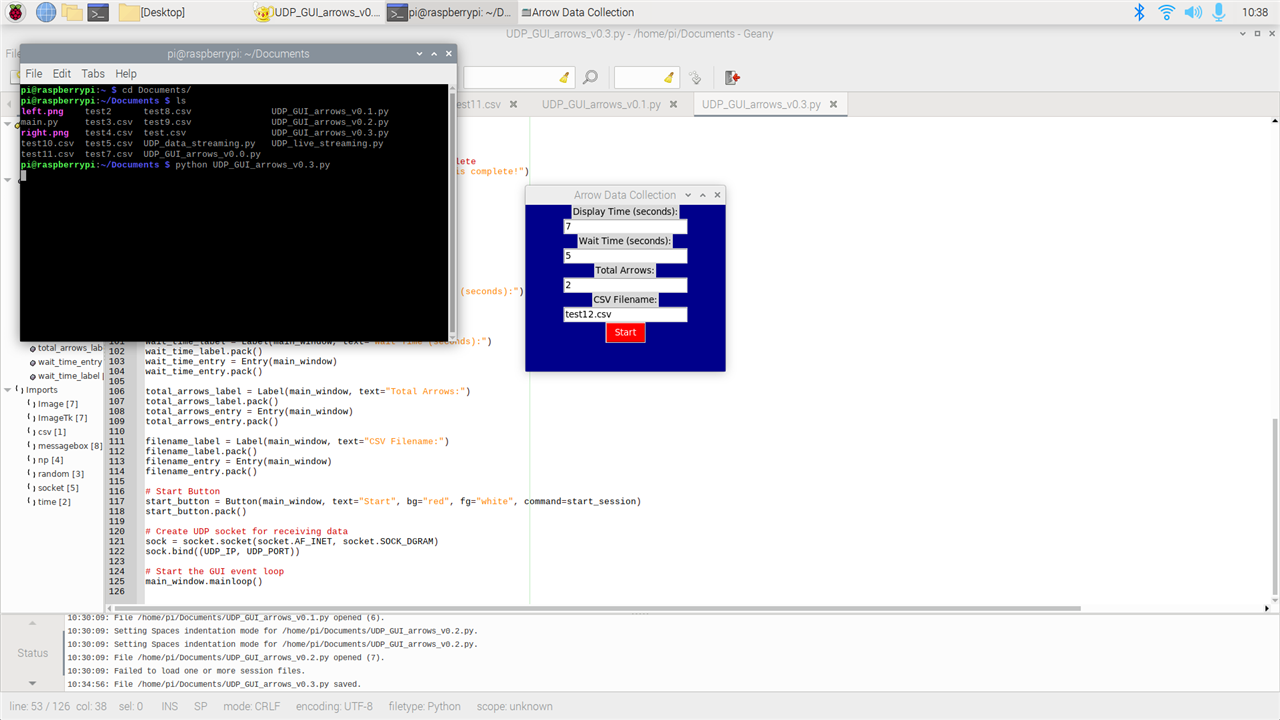Click up arrow above Status tab
The width and height of the screenshot is (1280, 720).
coord(31,623)
